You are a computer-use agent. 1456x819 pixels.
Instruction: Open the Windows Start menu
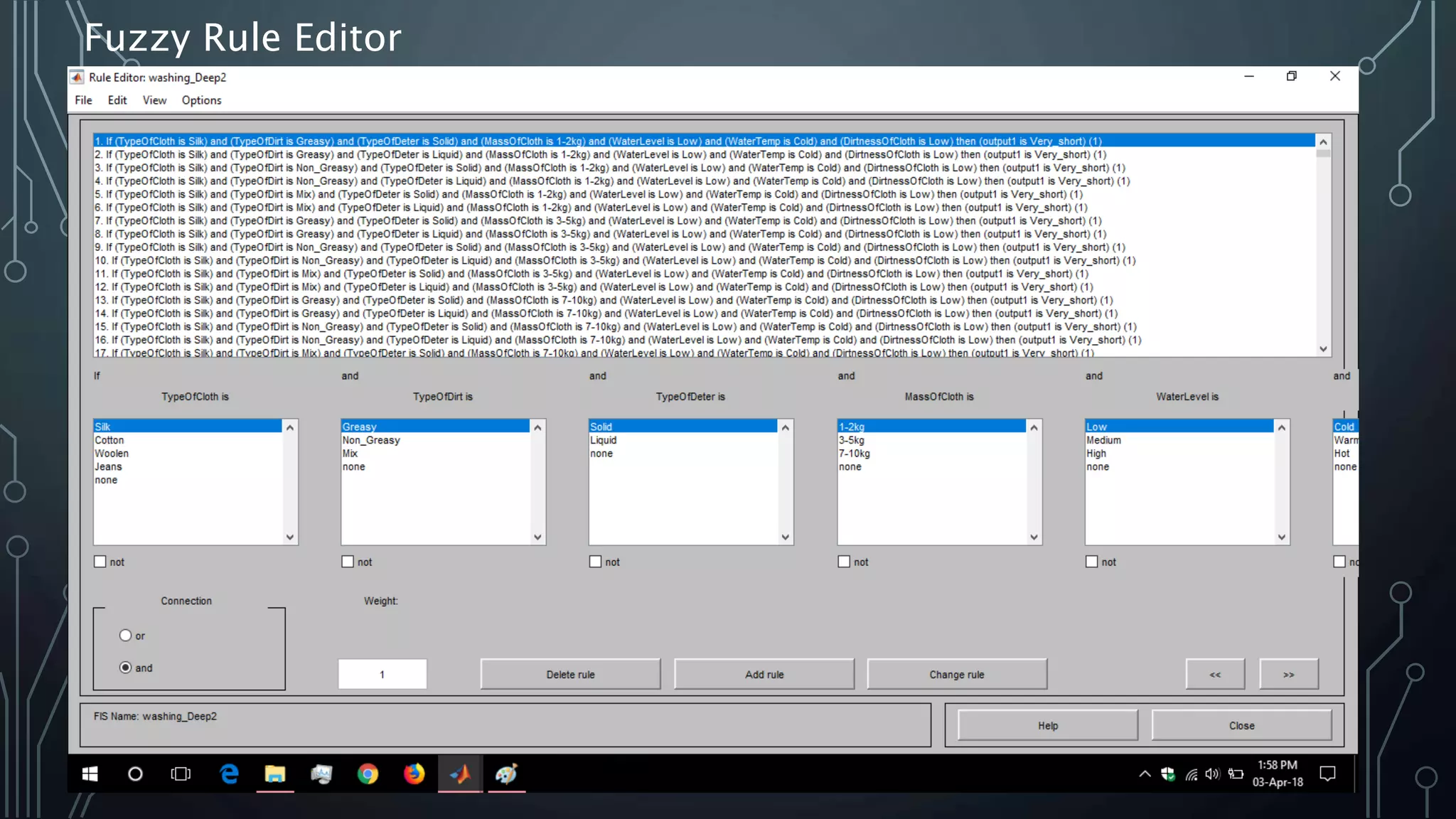coord(90,774)
